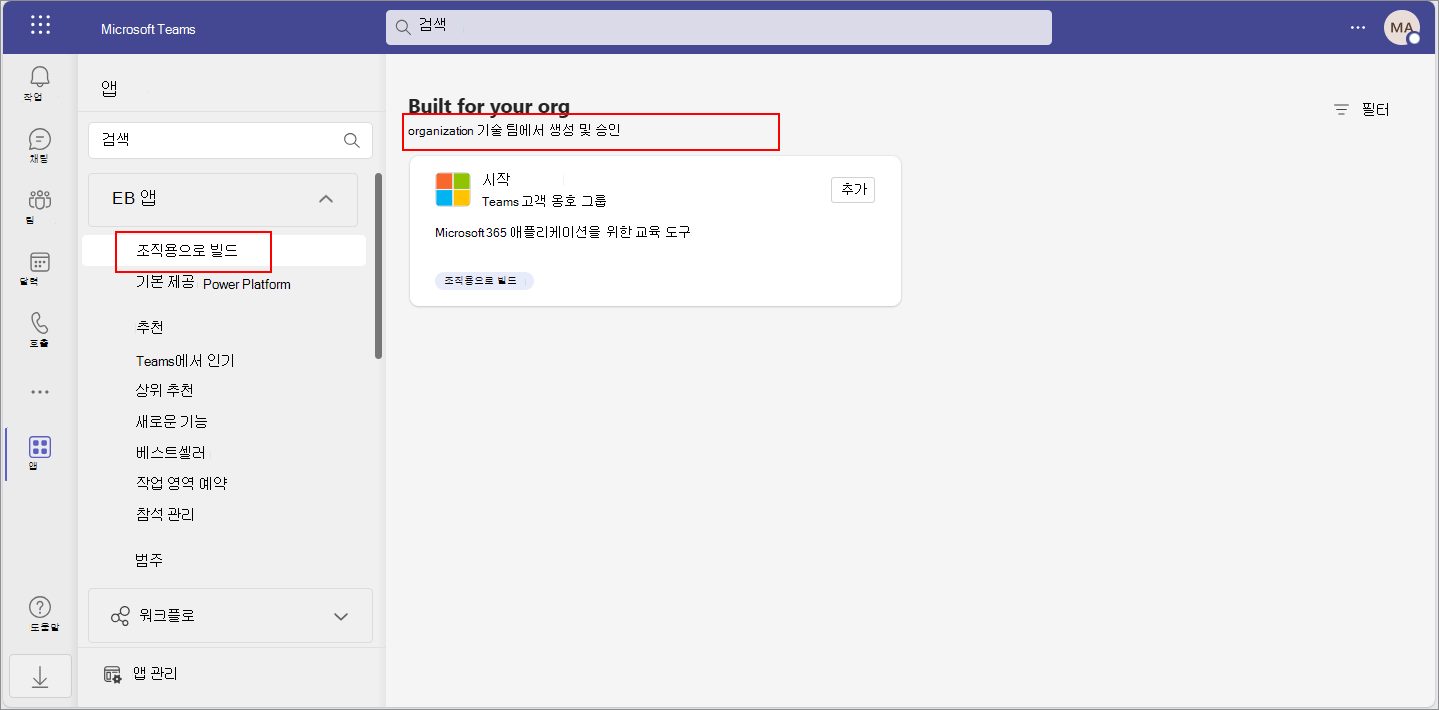This screenshot has height=710, width=1439.
Task: Click the apps panel 검색 input field
Action: coord(230,140)
